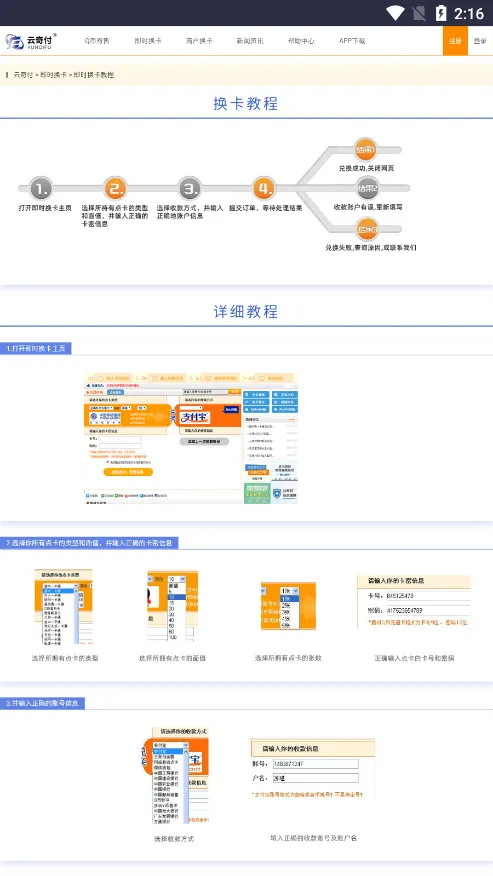Viewport: 493px width, 876px height.
Task: Tap the 换卡教程 page heading
Action: click(x=246, y=103)
